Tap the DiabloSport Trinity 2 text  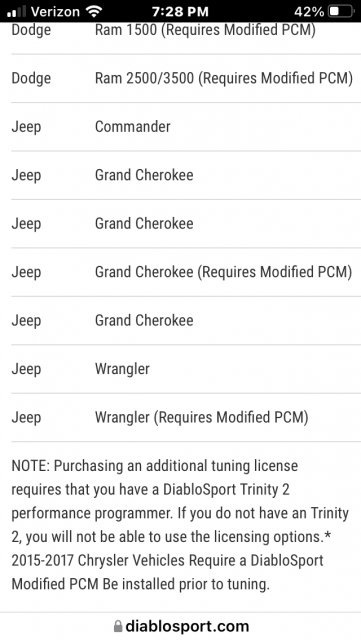click(226, 489)
